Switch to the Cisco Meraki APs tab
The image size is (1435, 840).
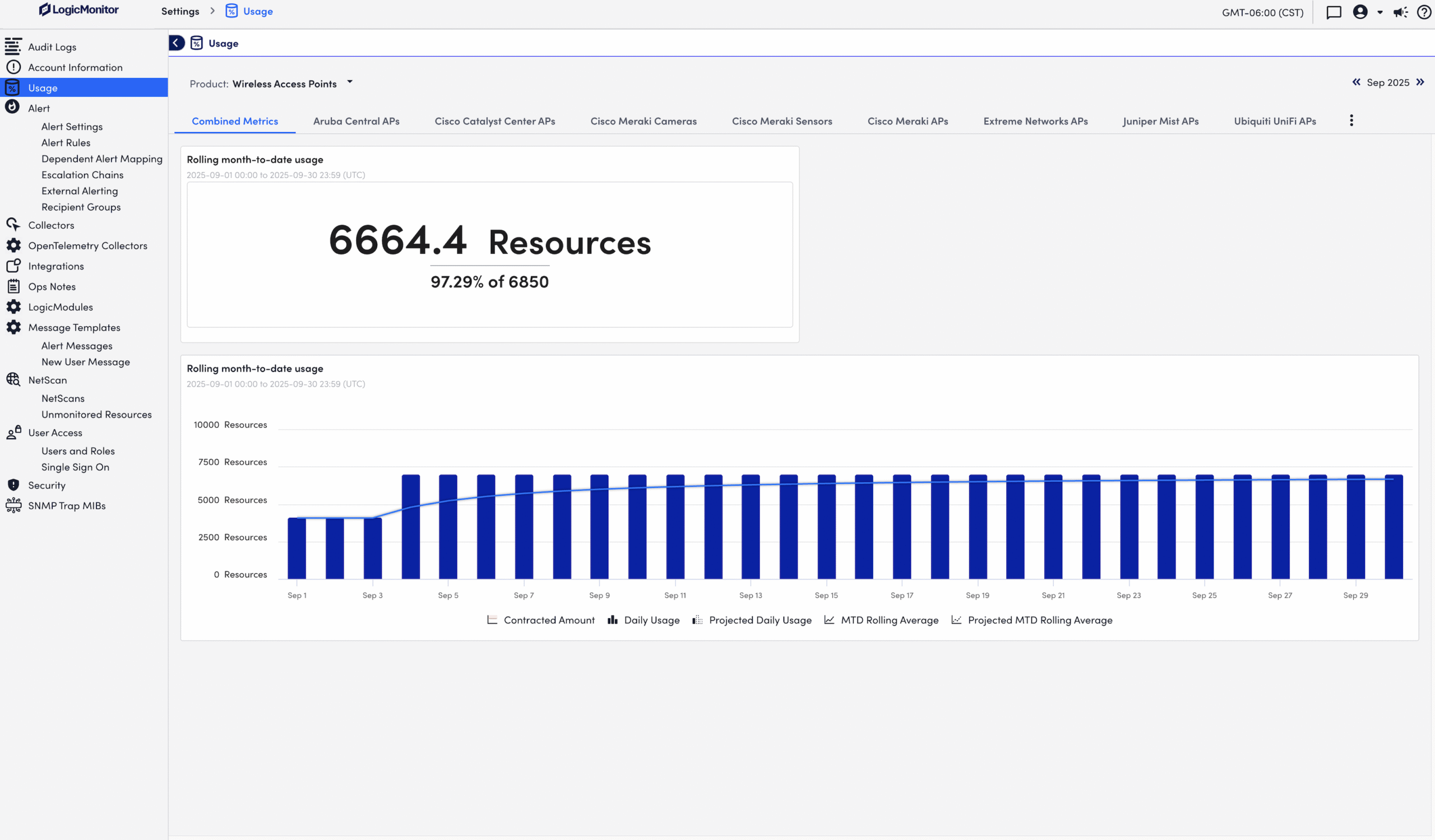[907, 121]
